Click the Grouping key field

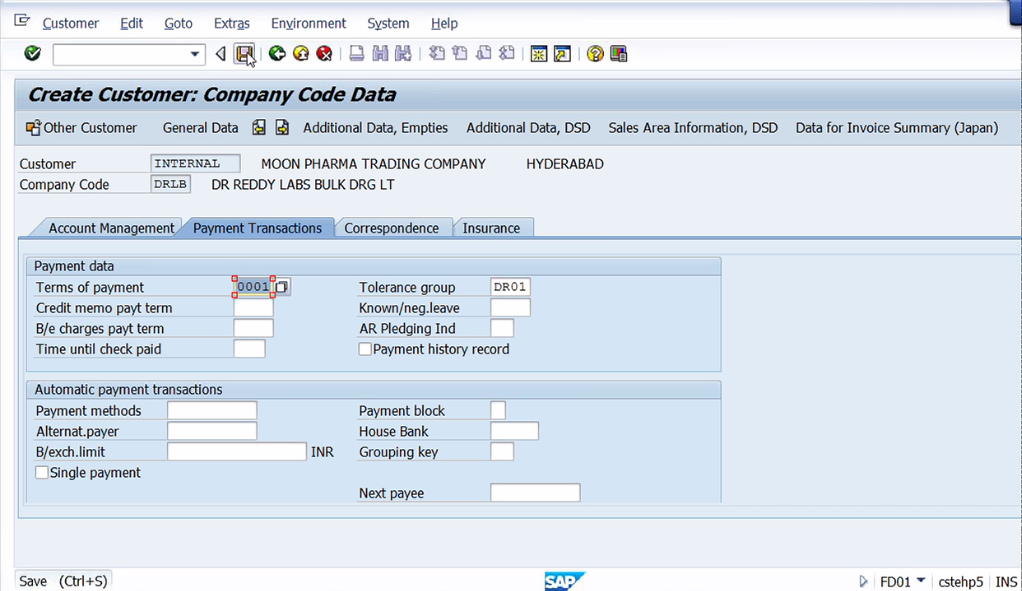[x=502, y=452]
